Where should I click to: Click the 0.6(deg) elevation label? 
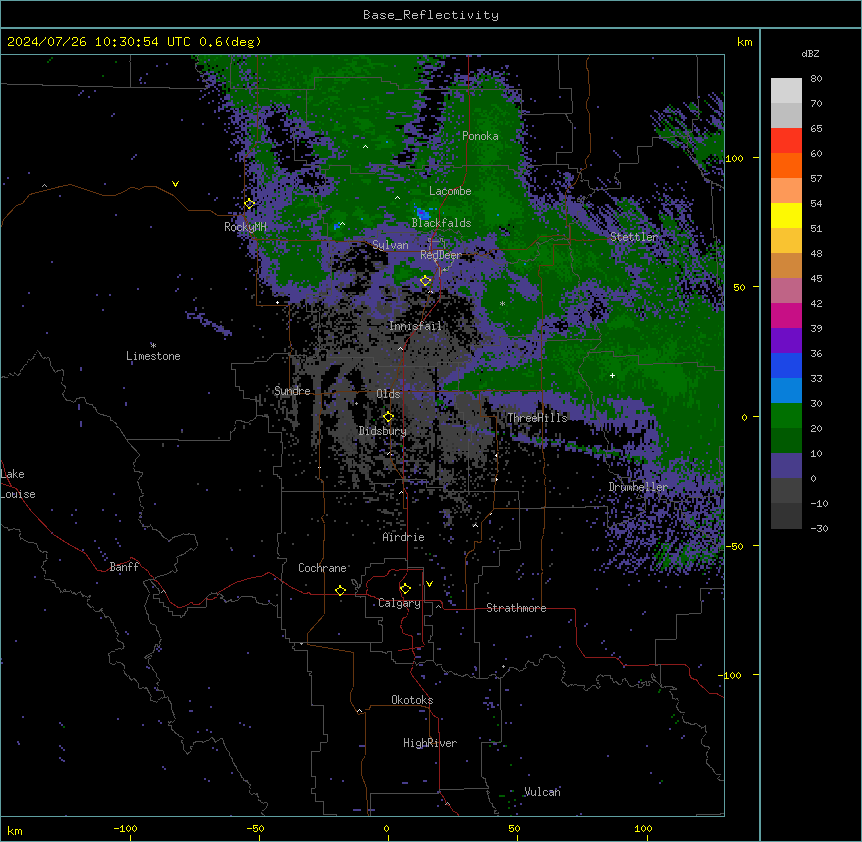tap(230, 42)
